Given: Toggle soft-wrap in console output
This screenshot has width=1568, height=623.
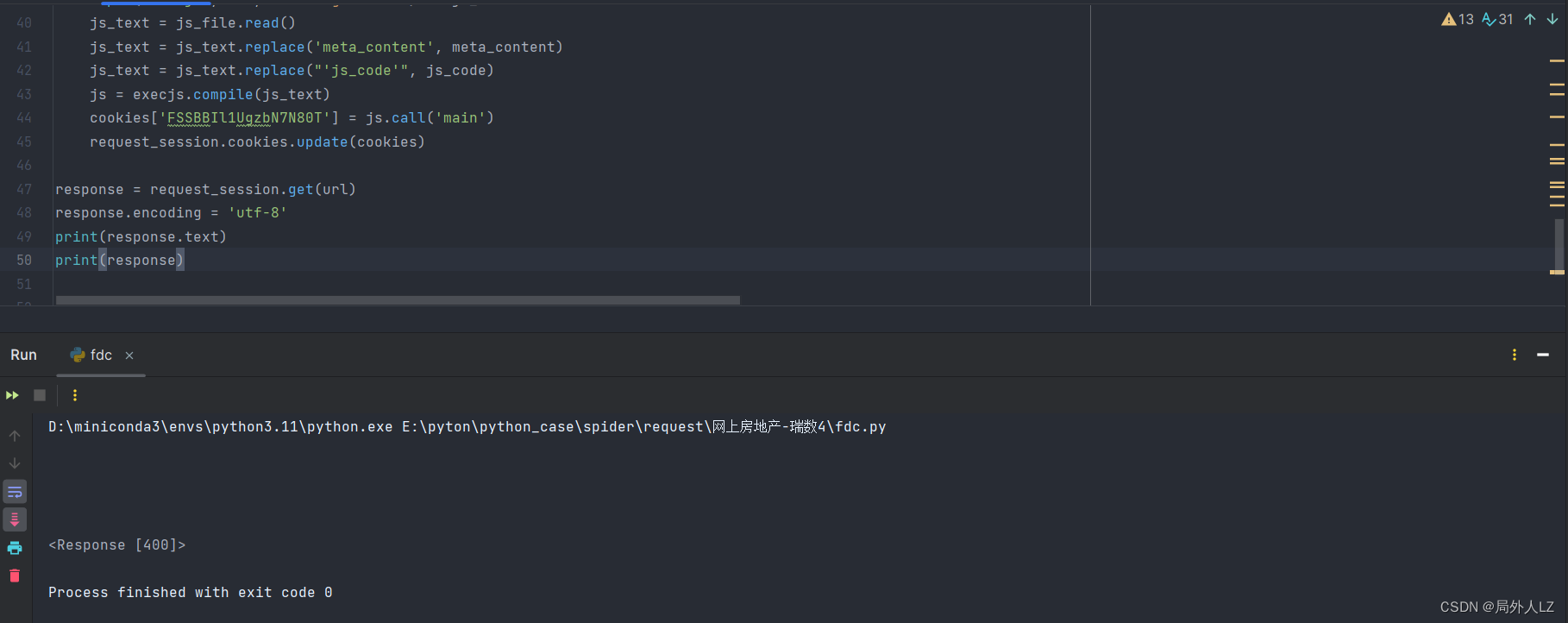Looking at the screenshot, I should click(15, 492).
